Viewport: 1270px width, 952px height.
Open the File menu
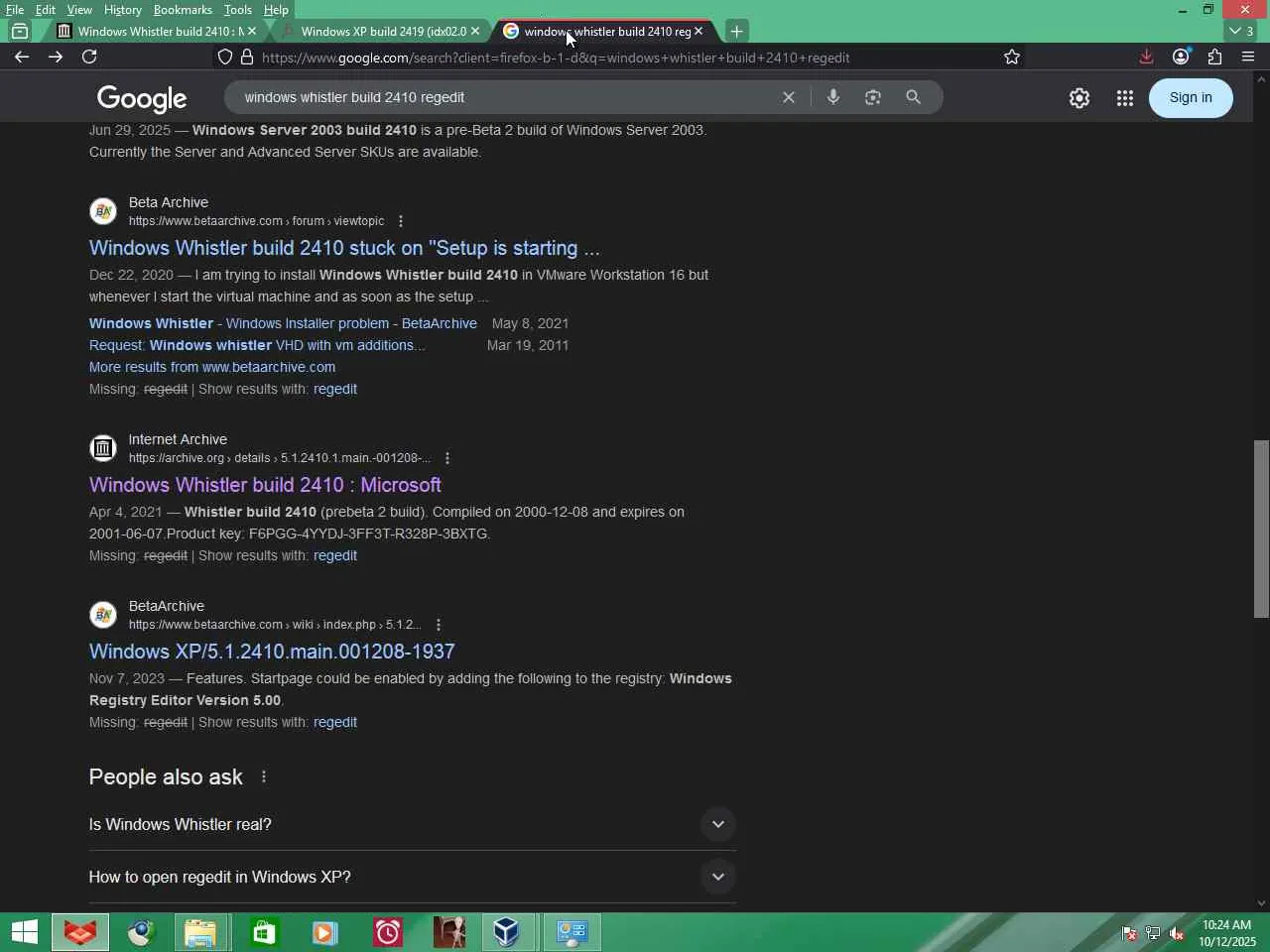(x=15, y=10)
